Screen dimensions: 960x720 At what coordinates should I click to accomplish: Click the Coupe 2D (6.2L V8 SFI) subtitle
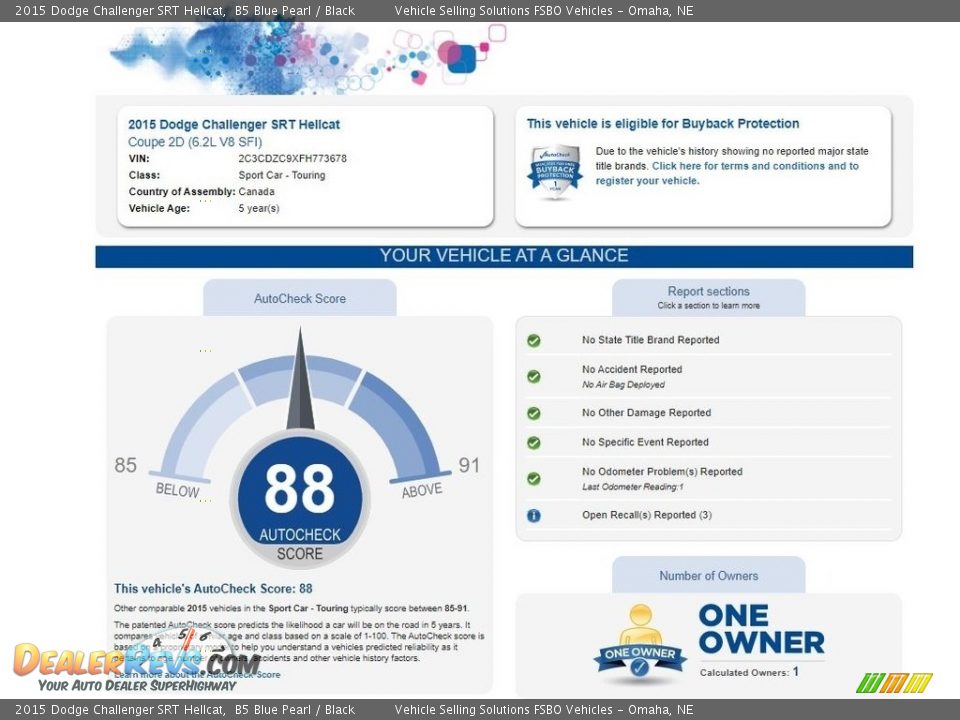click(195, 142)
